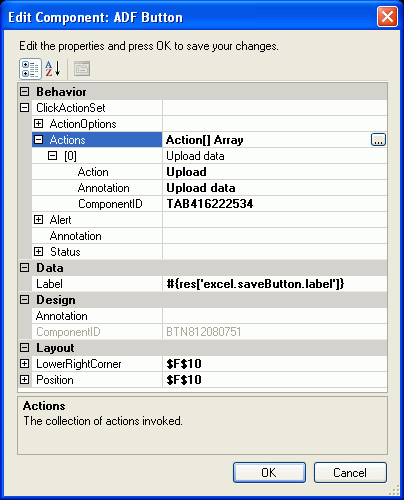Select the highlighted Actions property label
The width and height of the screenshot is (404, 500).
68,140
